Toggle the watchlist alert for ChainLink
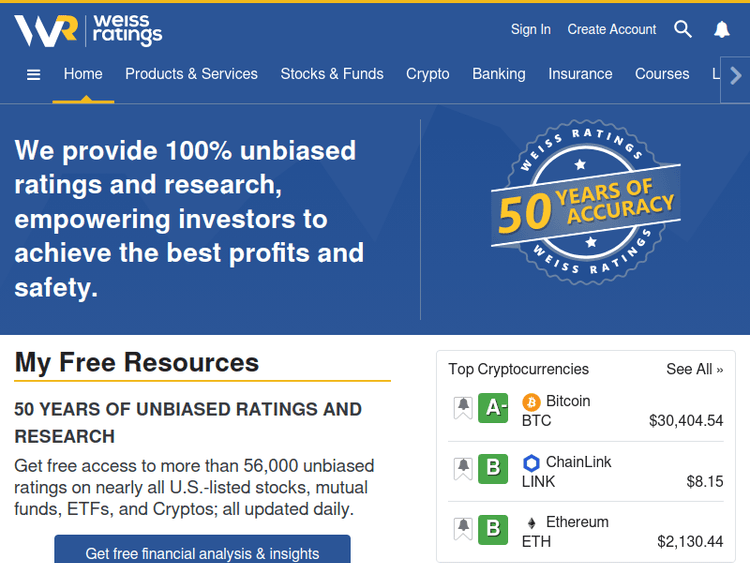 click(x=463, y=469)
